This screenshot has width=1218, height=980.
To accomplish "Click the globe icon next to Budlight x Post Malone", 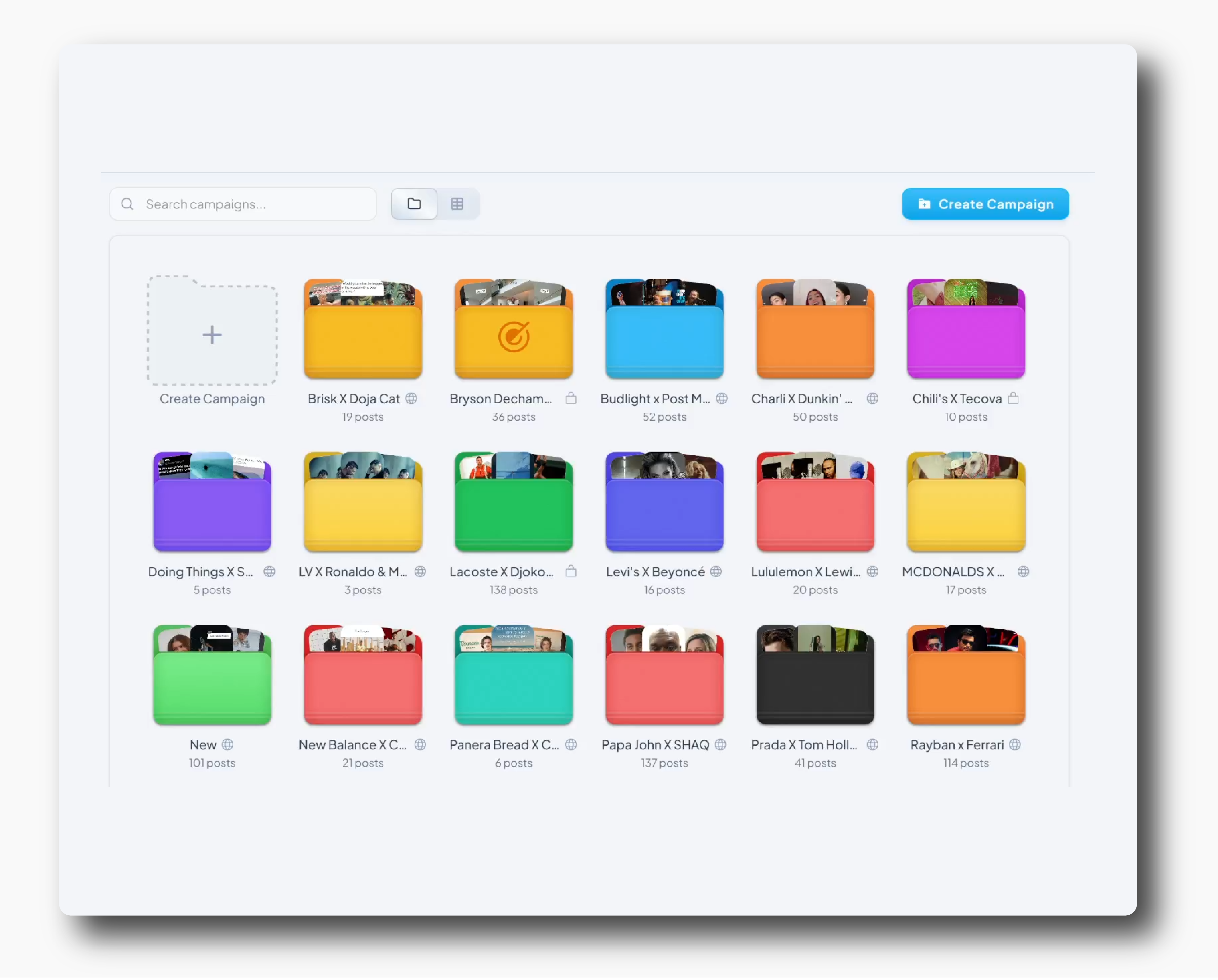I will [722, 398].
